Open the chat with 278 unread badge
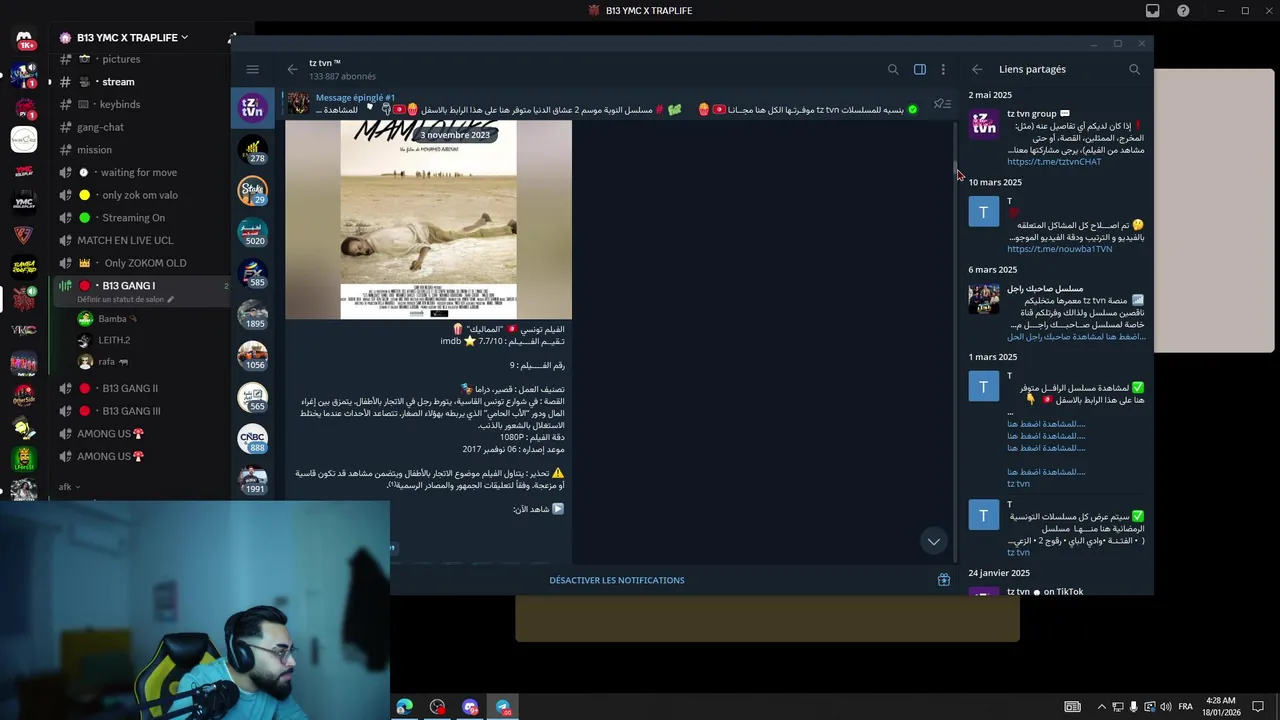The width and height of the screenshot is (1280, 720). 252,150
